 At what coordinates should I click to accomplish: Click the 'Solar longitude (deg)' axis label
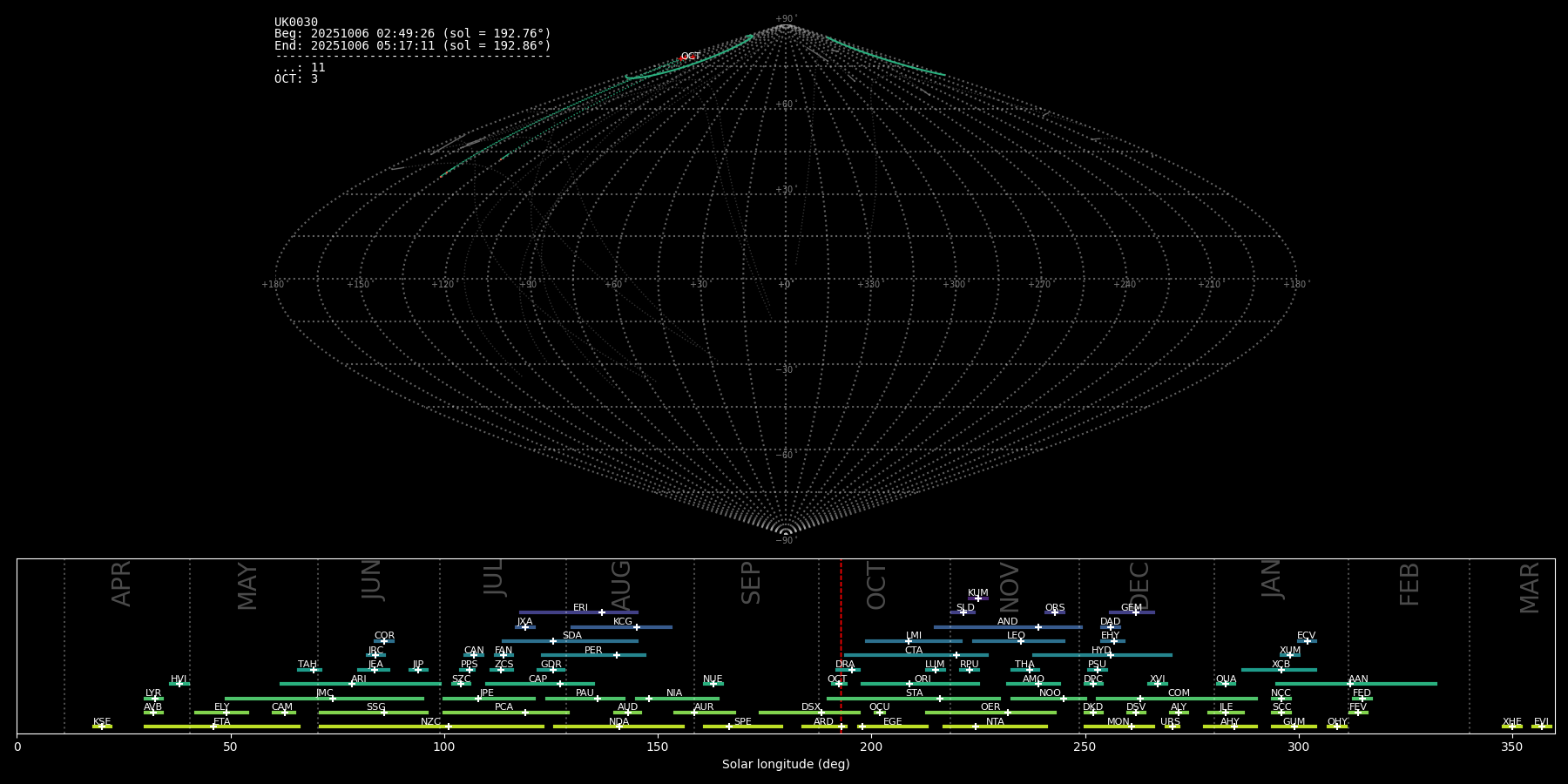pyautogui.click(x=786, y=765)
